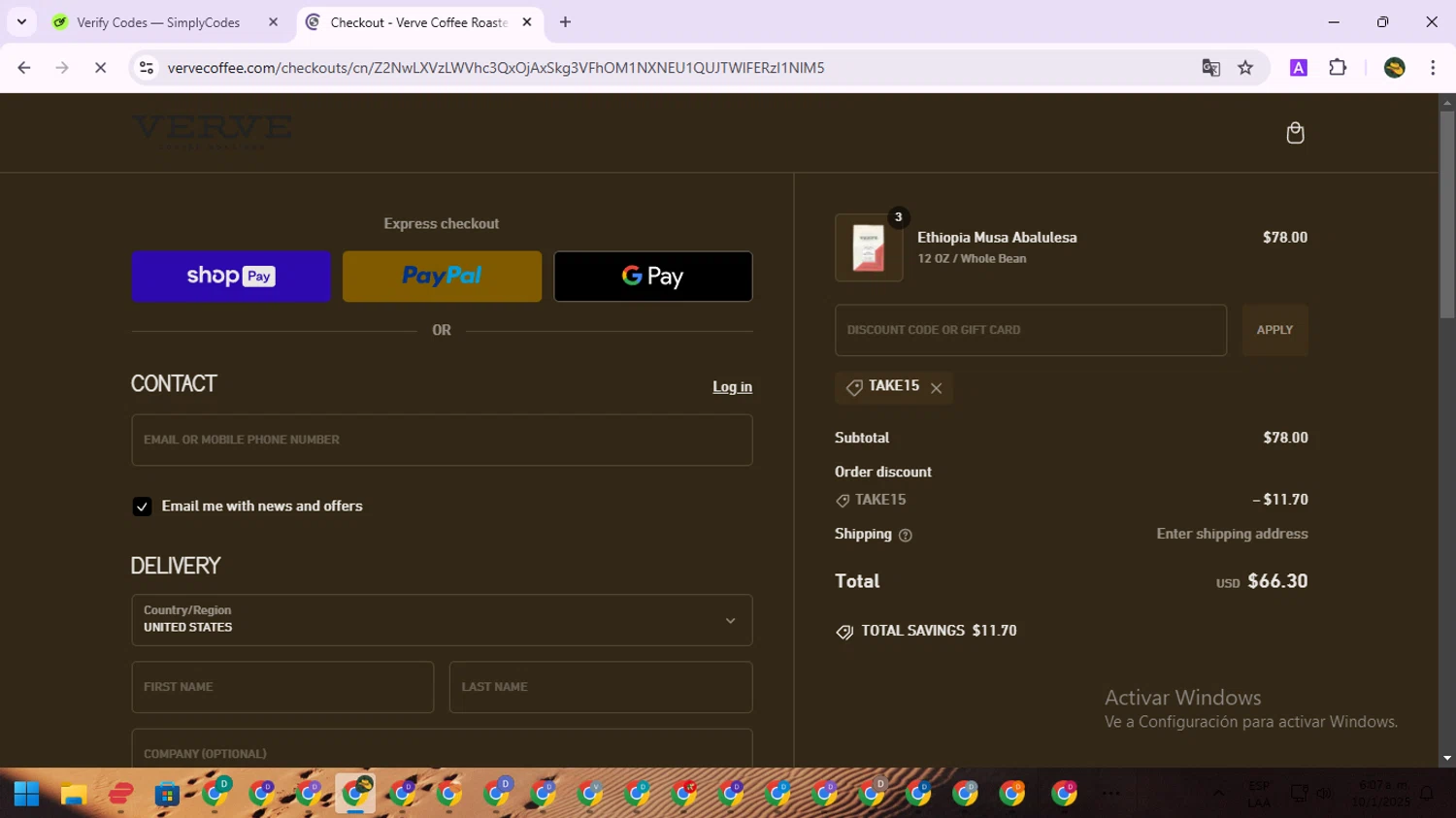Open Microsoft Store from taskbar
Viewport: 1456px width, 818px height.
167,794
